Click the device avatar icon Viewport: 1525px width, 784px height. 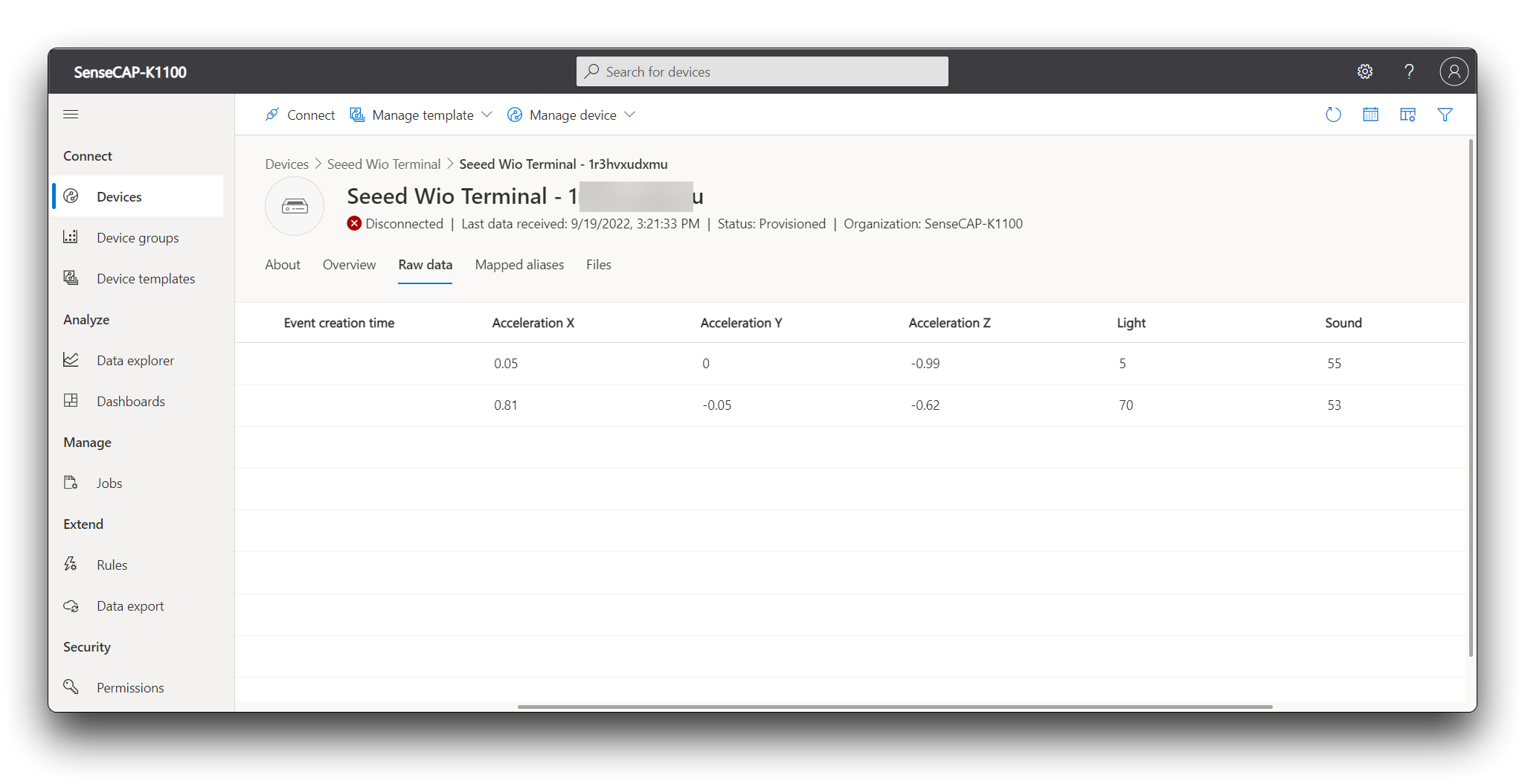(295, 206)
